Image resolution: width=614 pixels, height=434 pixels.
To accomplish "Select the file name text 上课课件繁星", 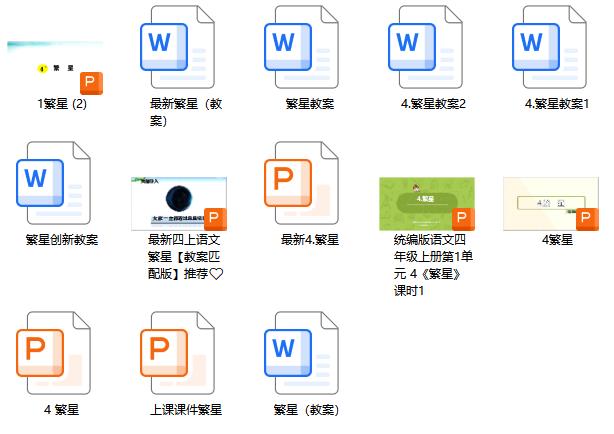I will tap(186, 410).
